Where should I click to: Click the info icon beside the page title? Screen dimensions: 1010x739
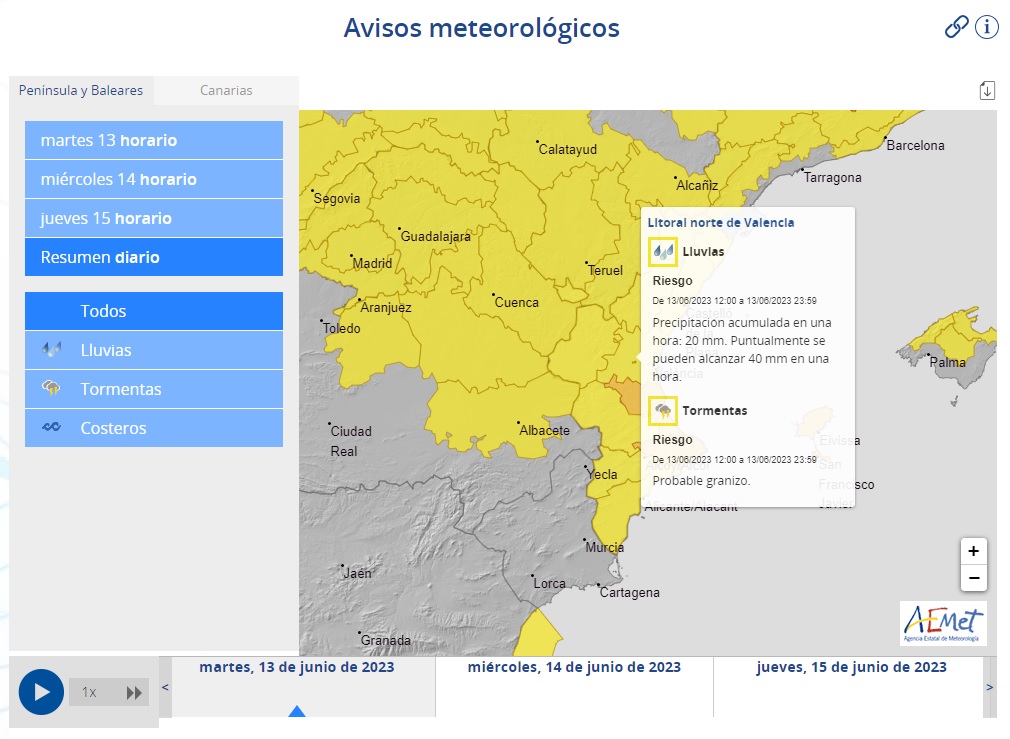coord(986,28)
